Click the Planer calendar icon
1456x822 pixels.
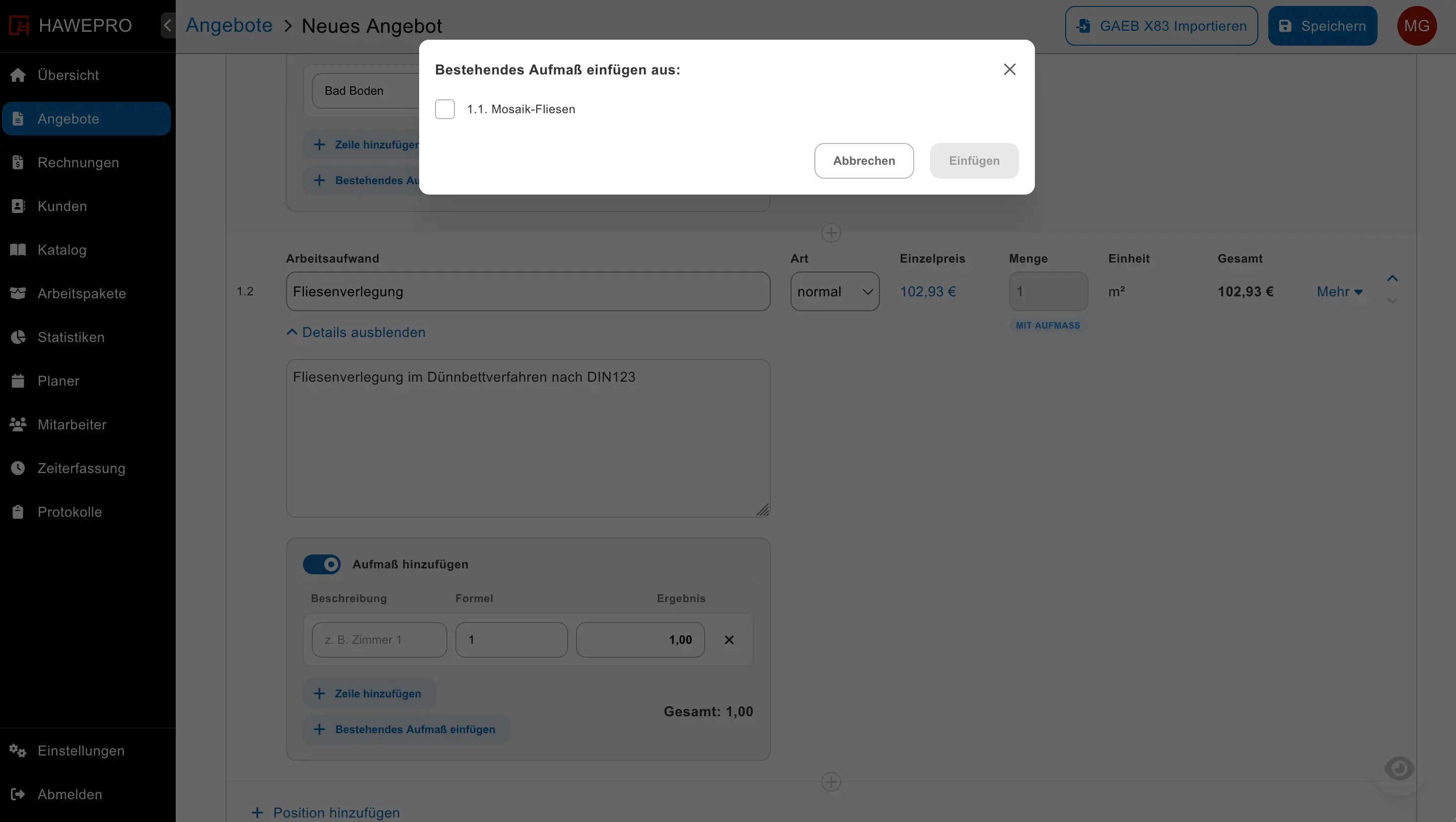click(x=17, y=380)
